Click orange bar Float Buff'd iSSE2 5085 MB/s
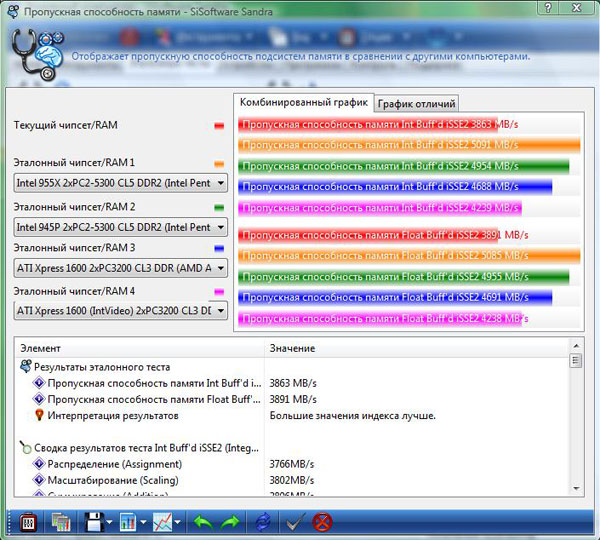The width and height of the screenshot is (600, 540). pos(409,256)
